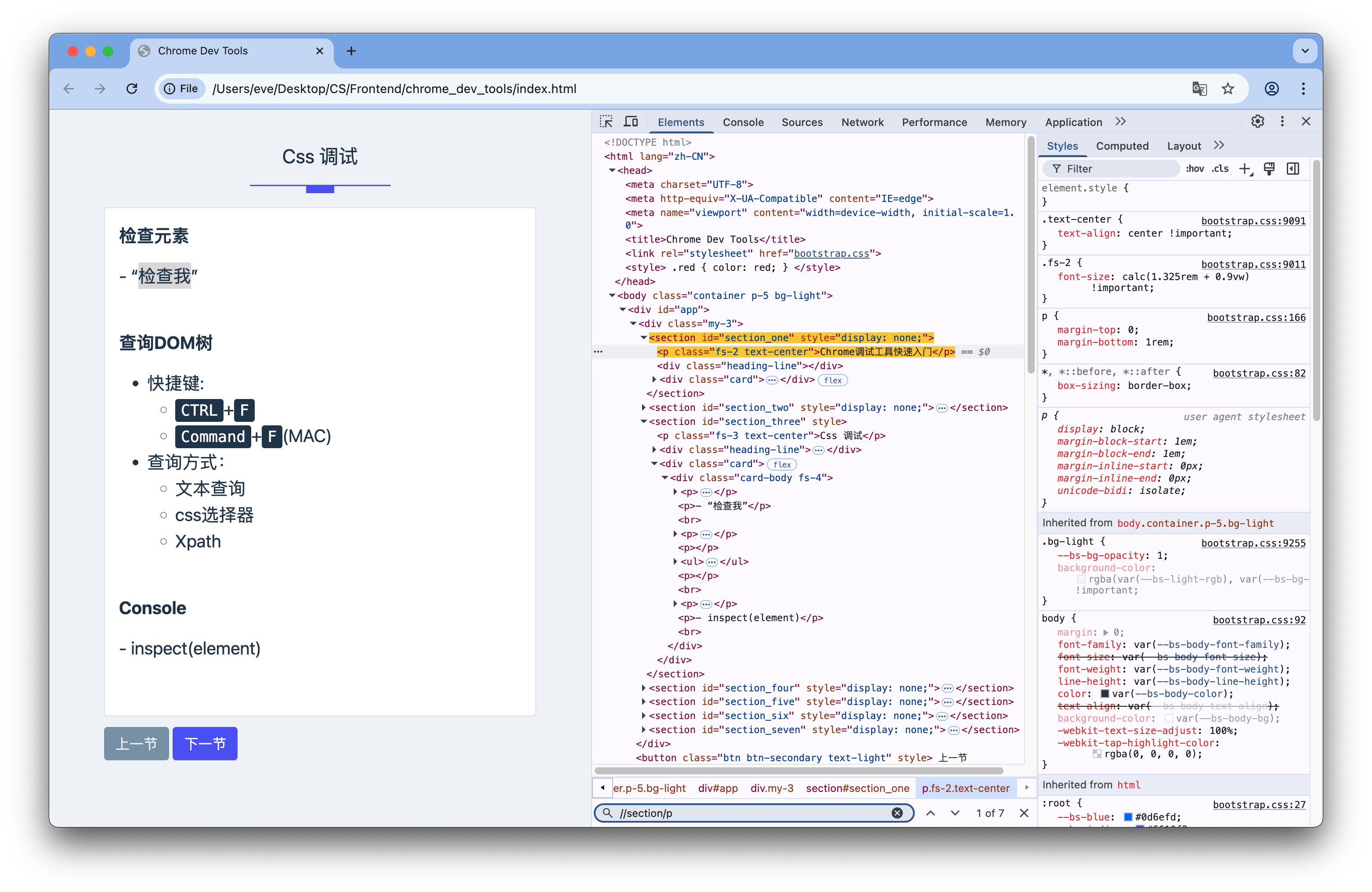Open the Computed styles tab

1122,146
